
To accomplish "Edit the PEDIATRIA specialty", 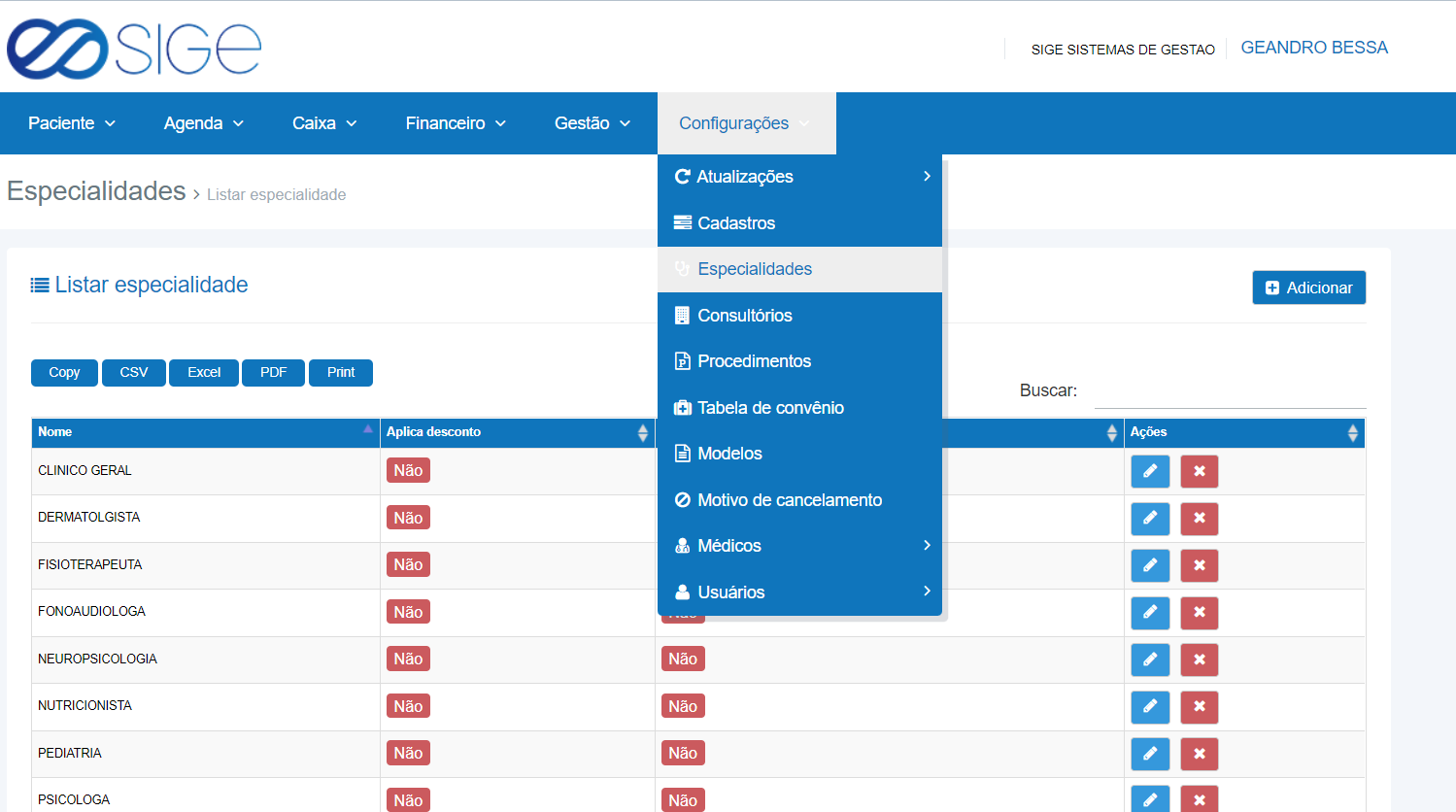I will [1150, 754].
